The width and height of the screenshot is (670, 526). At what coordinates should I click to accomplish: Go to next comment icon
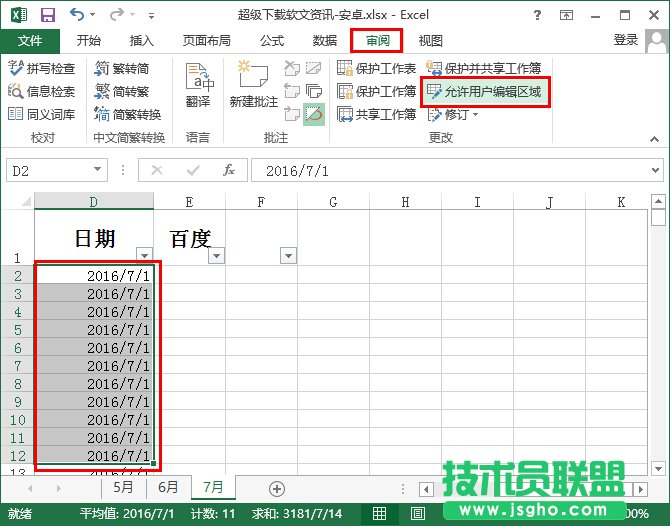292,114
